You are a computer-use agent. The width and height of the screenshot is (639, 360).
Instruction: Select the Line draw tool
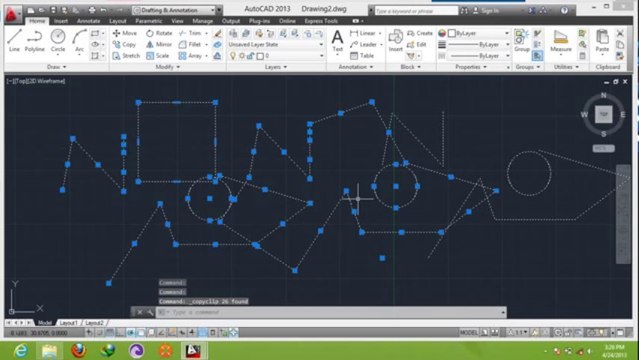point(14,40)
